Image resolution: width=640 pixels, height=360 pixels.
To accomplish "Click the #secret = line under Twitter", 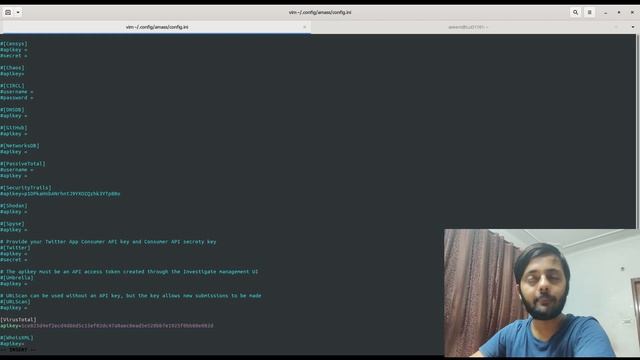I will click(14, 260).
